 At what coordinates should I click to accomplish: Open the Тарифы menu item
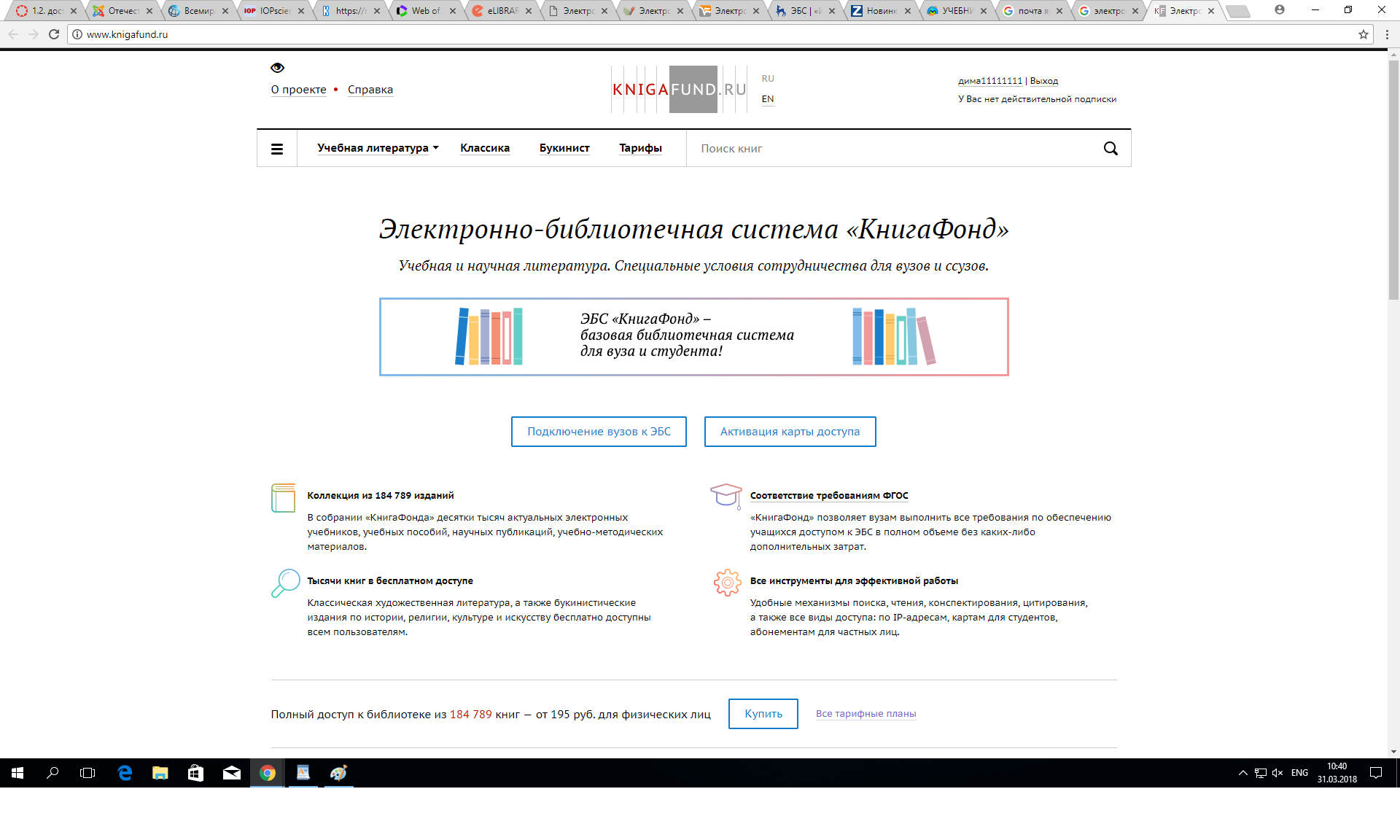tap(640, 148)
